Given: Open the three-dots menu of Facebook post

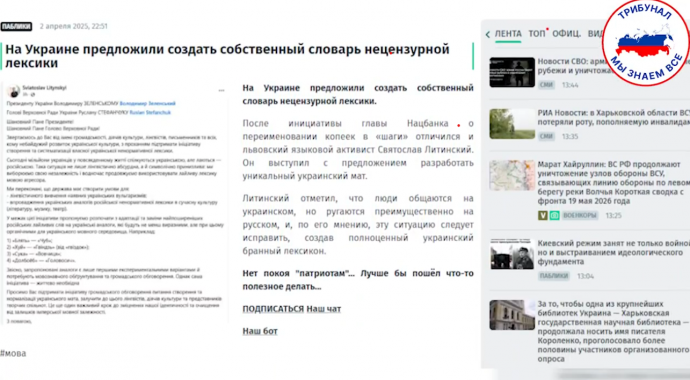Looking at the screenshot, I should point(221,90).
